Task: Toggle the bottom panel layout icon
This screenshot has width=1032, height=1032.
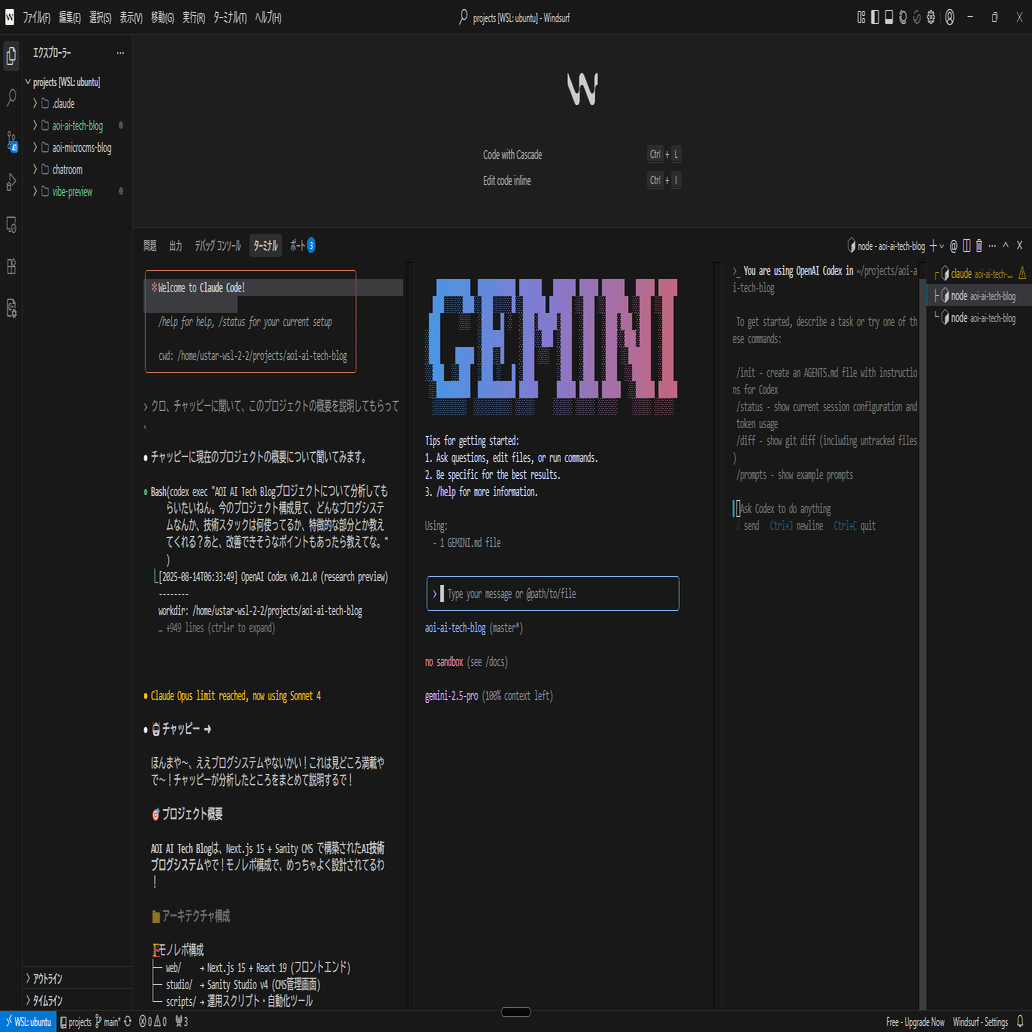Action: coord(889,18)
